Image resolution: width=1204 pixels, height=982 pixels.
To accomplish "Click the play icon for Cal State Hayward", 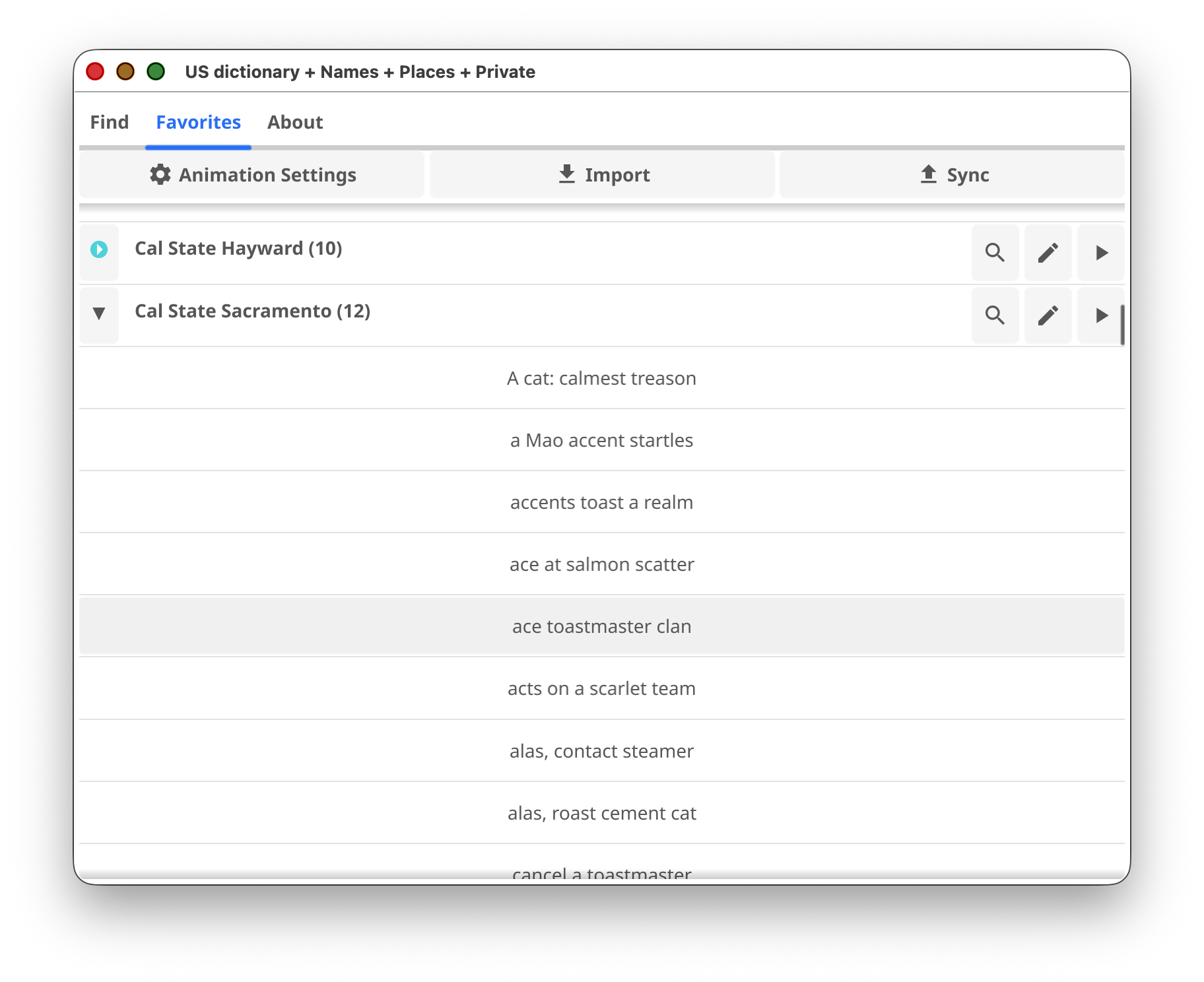I will pyautogui.click(x=1100, y=253).
